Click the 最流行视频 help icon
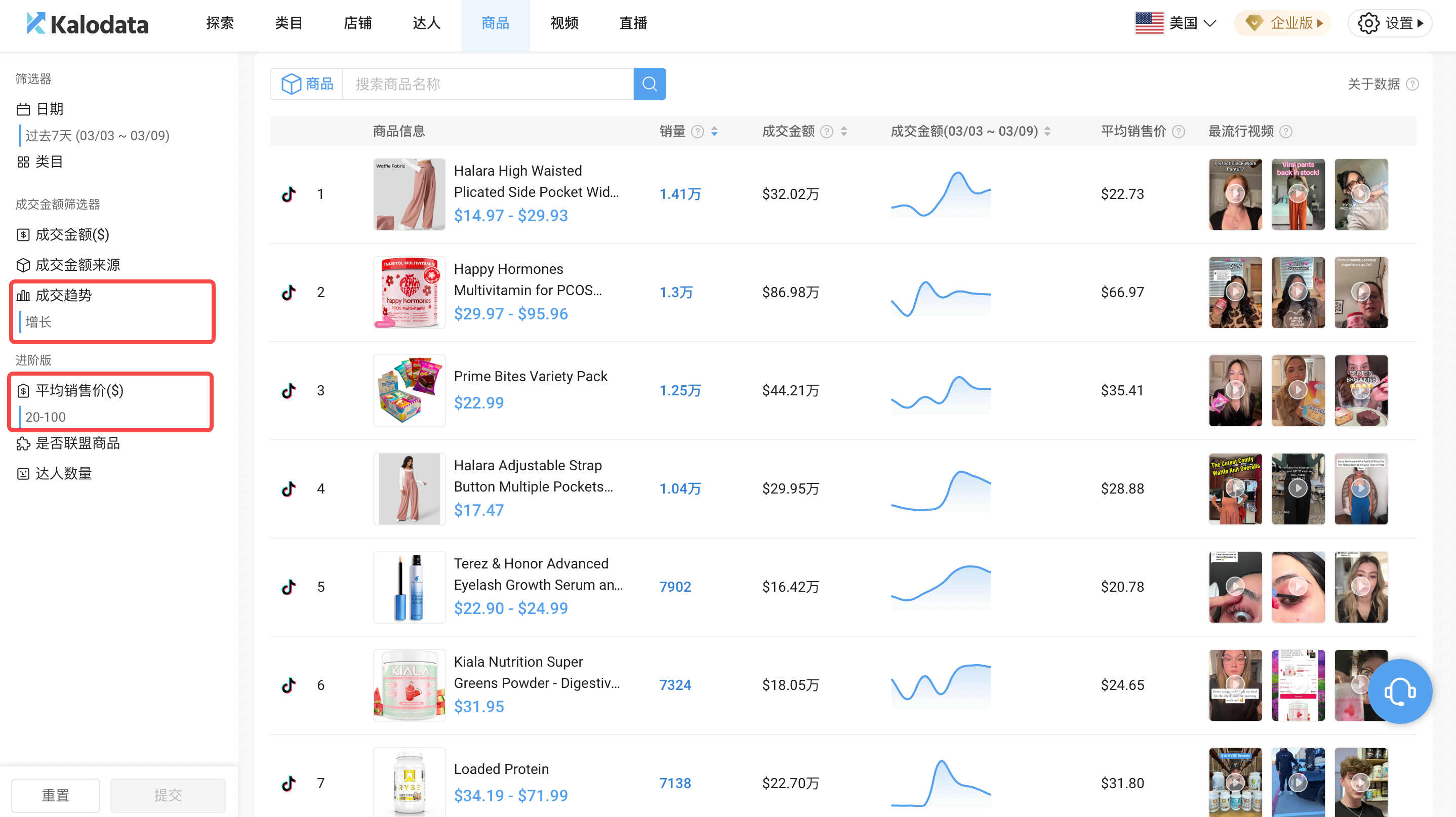 1286,132
